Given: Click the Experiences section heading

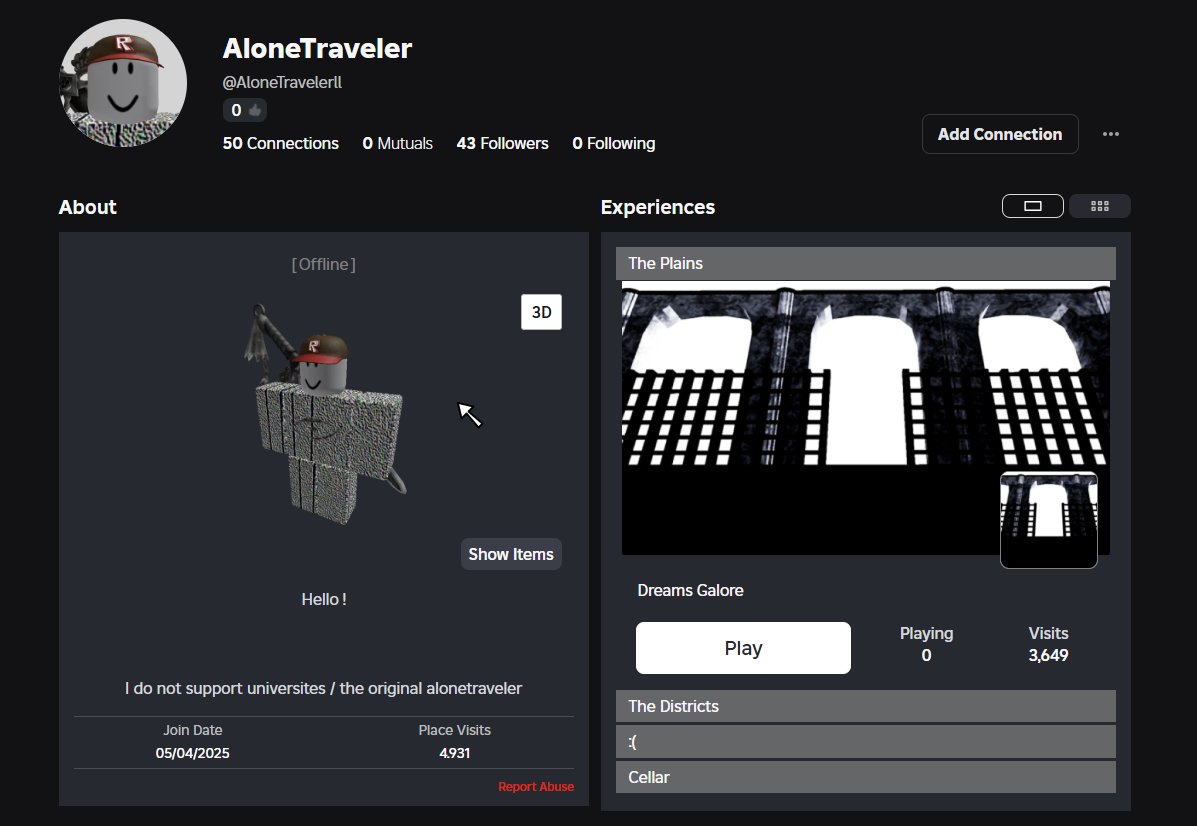Looking at the screenshot, I should coord(657,207).
